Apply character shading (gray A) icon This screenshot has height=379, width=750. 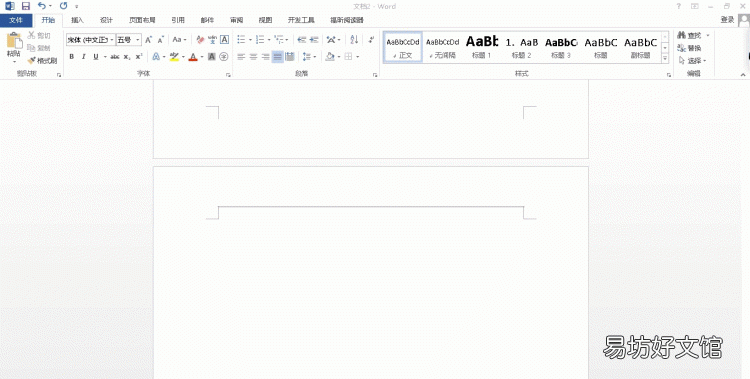(211, 56)
